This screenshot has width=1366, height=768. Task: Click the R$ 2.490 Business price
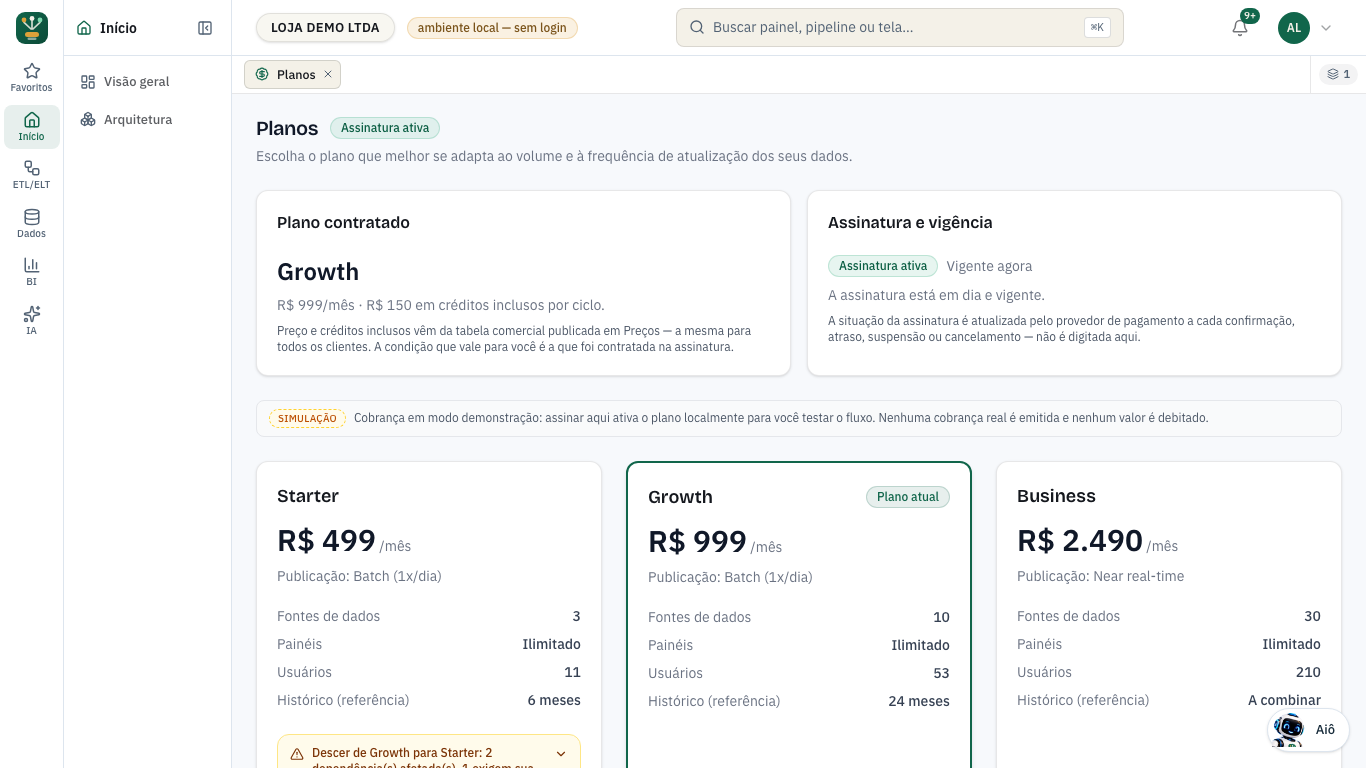[x=1080, y=540]
